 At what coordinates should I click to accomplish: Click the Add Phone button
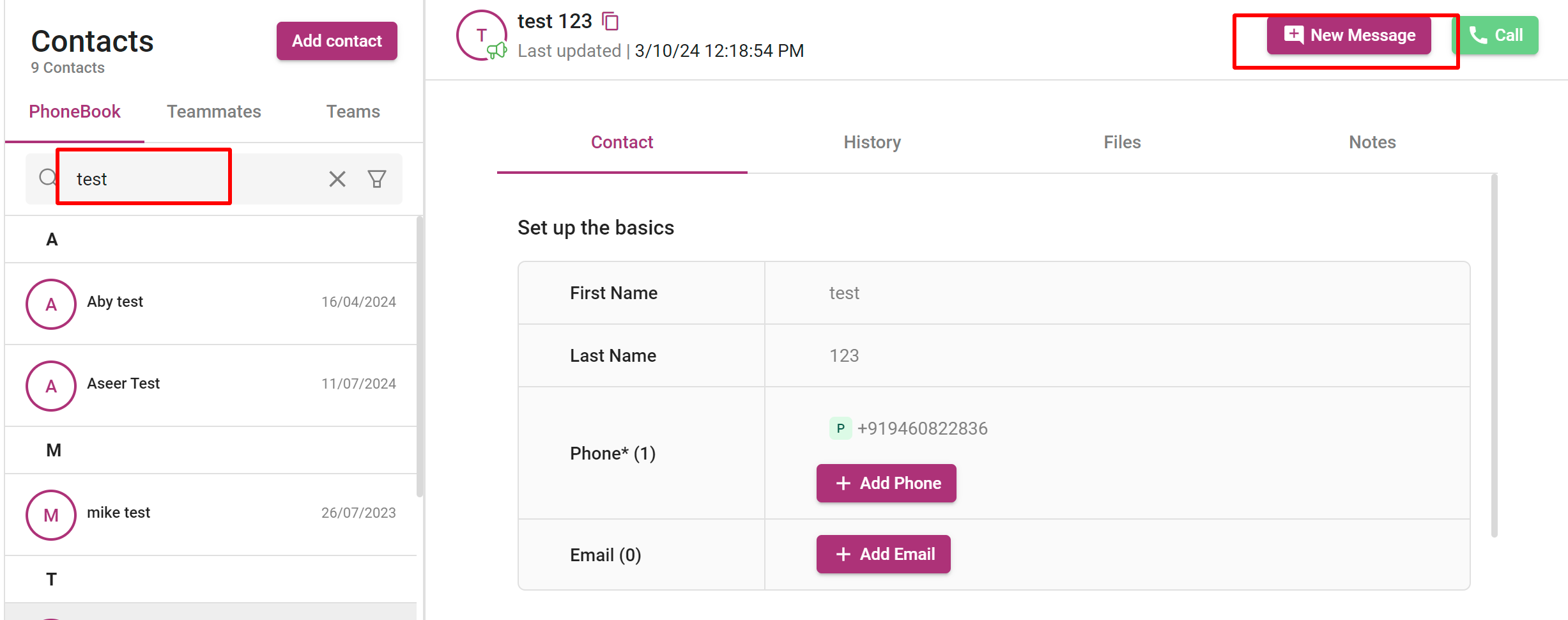click(x=886, y=483)
